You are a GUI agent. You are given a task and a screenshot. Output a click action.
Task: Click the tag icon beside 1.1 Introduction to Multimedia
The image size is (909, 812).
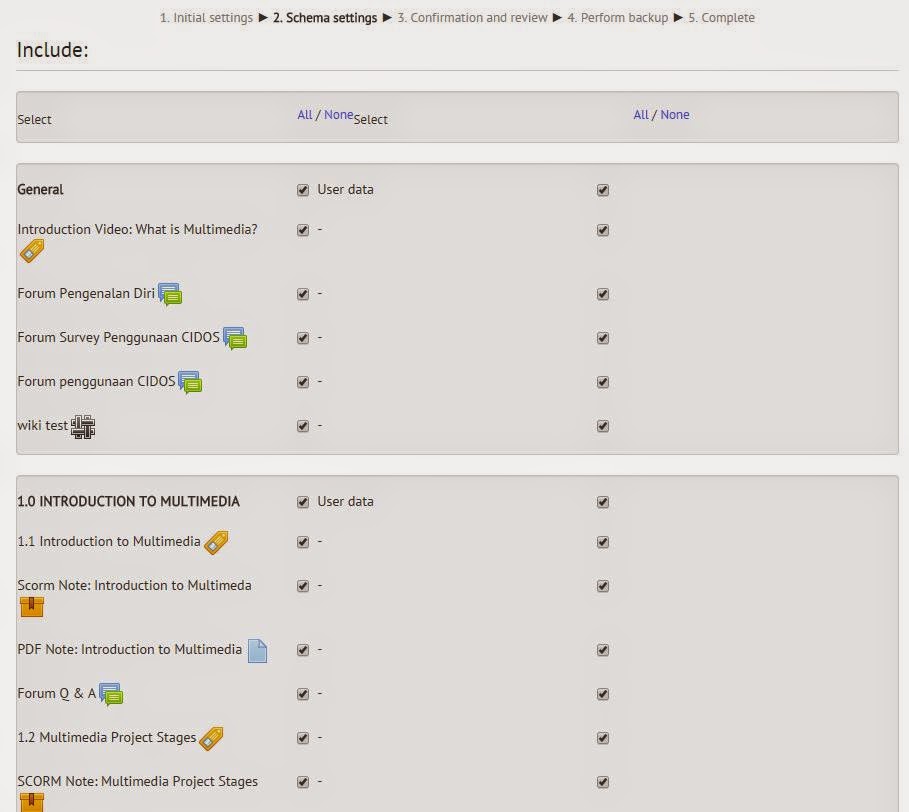coord(216,542)
